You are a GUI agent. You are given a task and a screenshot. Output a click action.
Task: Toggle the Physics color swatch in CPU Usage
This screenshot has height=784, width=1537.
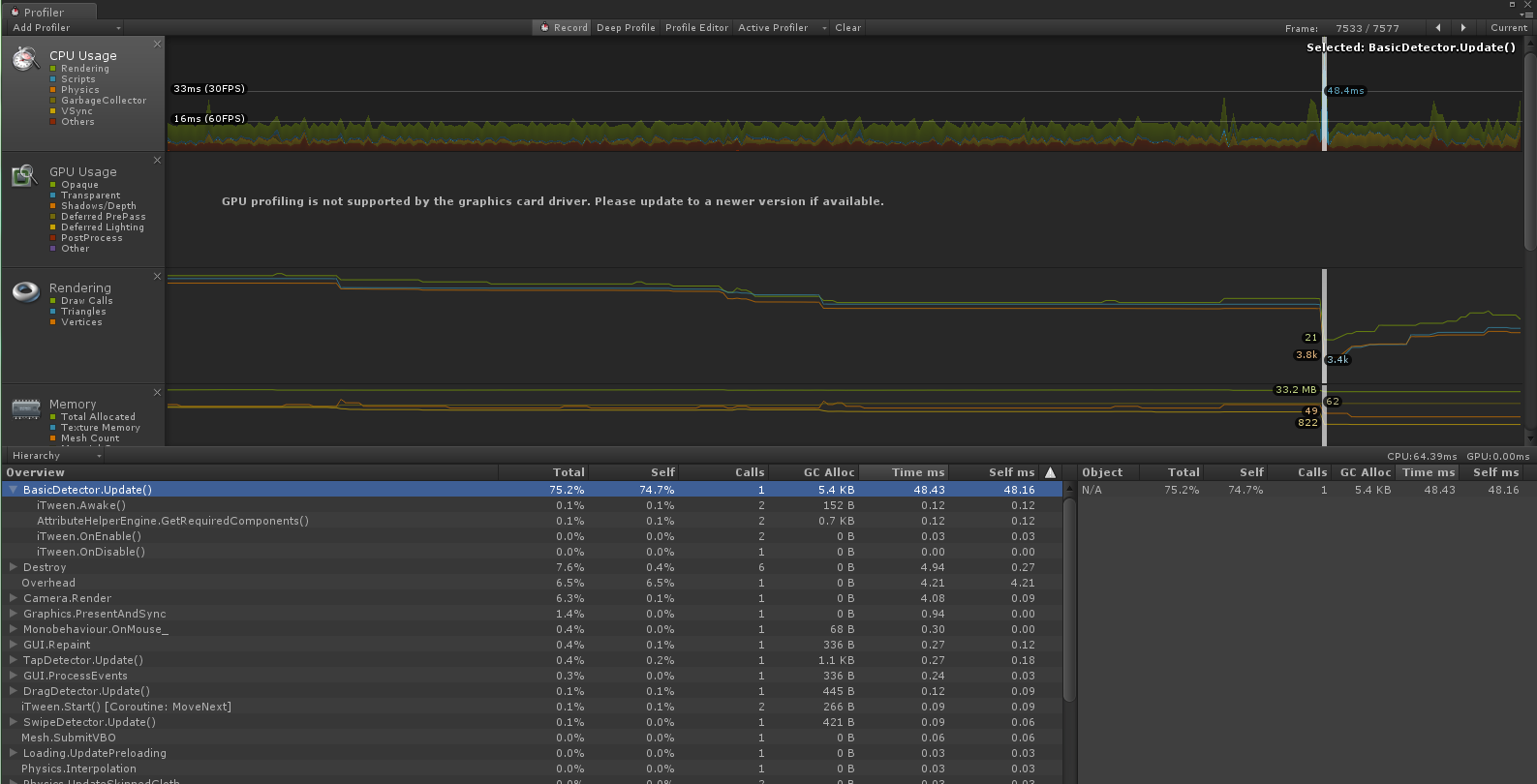(x=53, y=90)
